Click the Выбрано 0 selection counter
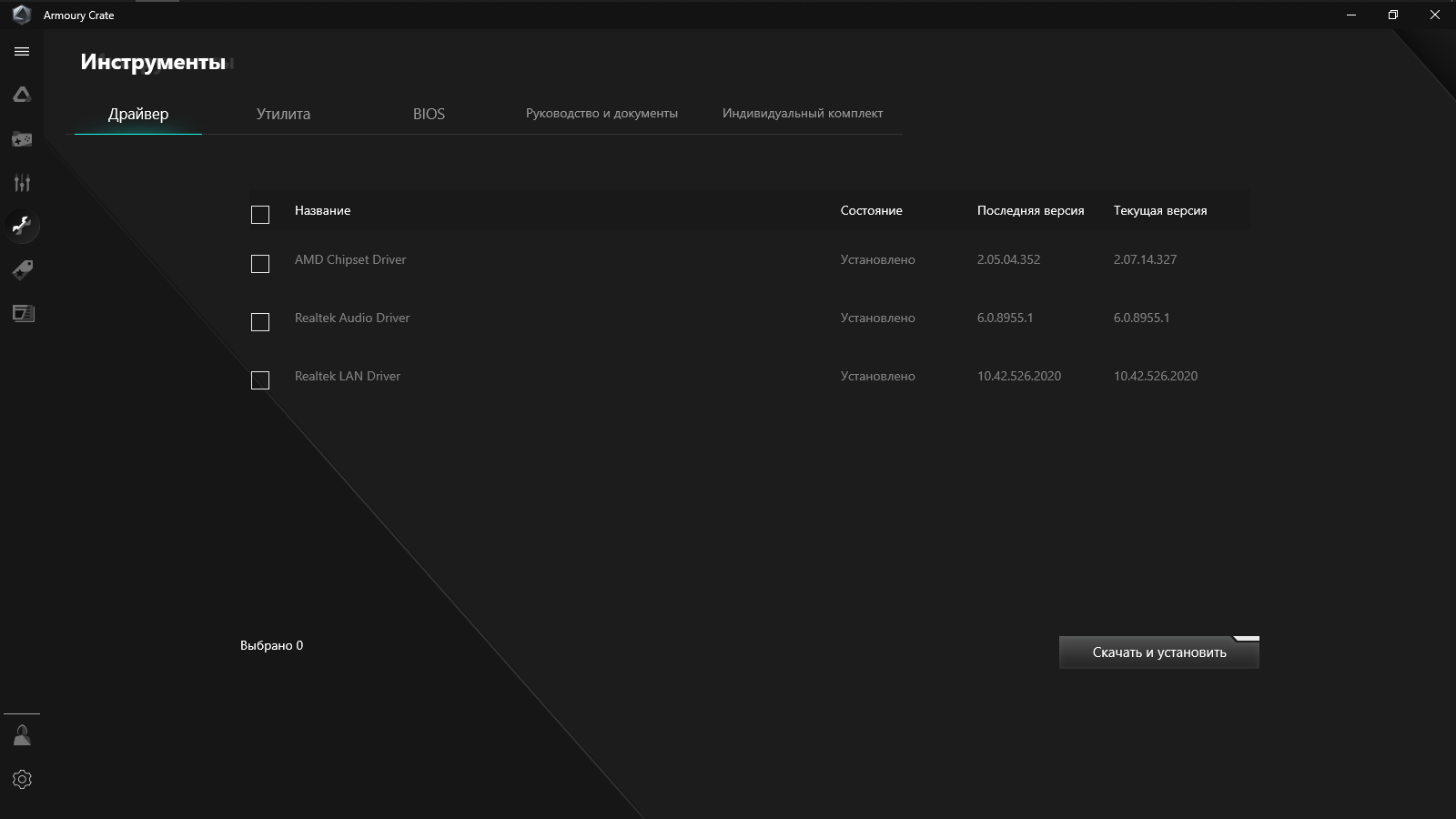Viewport: 1456px width, 819px height. [x=271, y=645]
